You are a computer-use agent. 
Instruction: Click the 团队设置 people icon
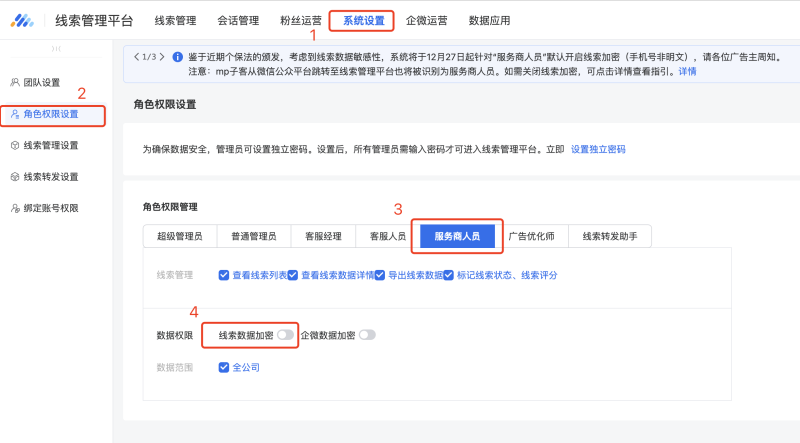[x=15, y=82]
